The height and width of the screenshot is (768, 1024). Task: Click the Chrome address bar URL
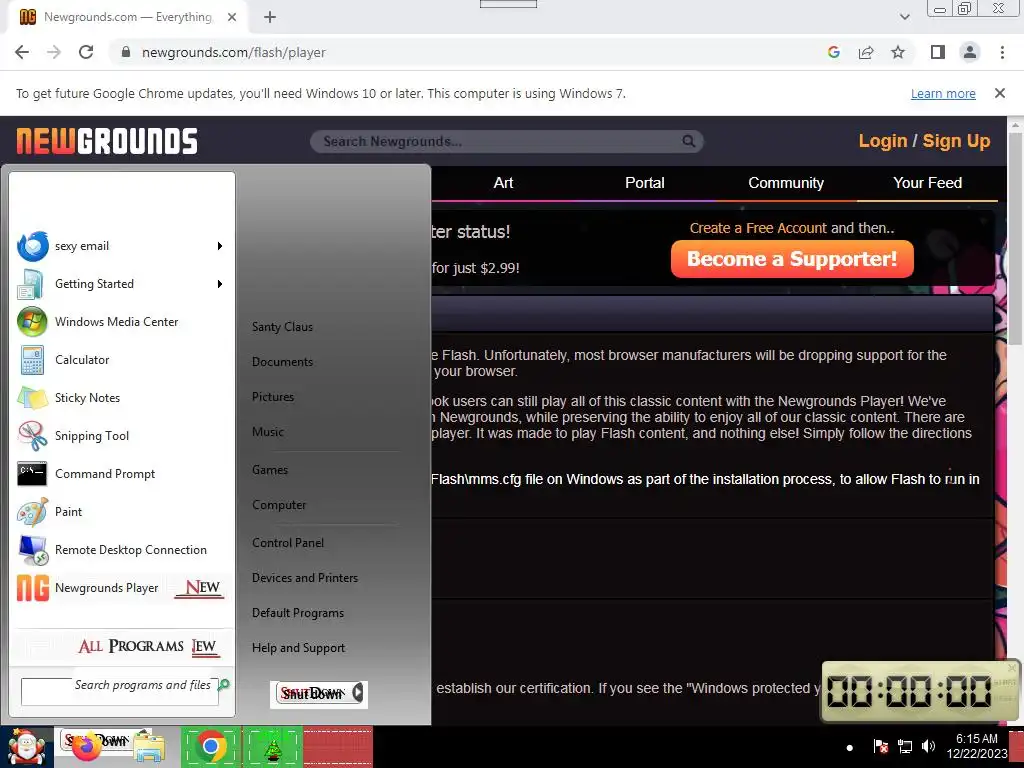click(x=234, y=52)
